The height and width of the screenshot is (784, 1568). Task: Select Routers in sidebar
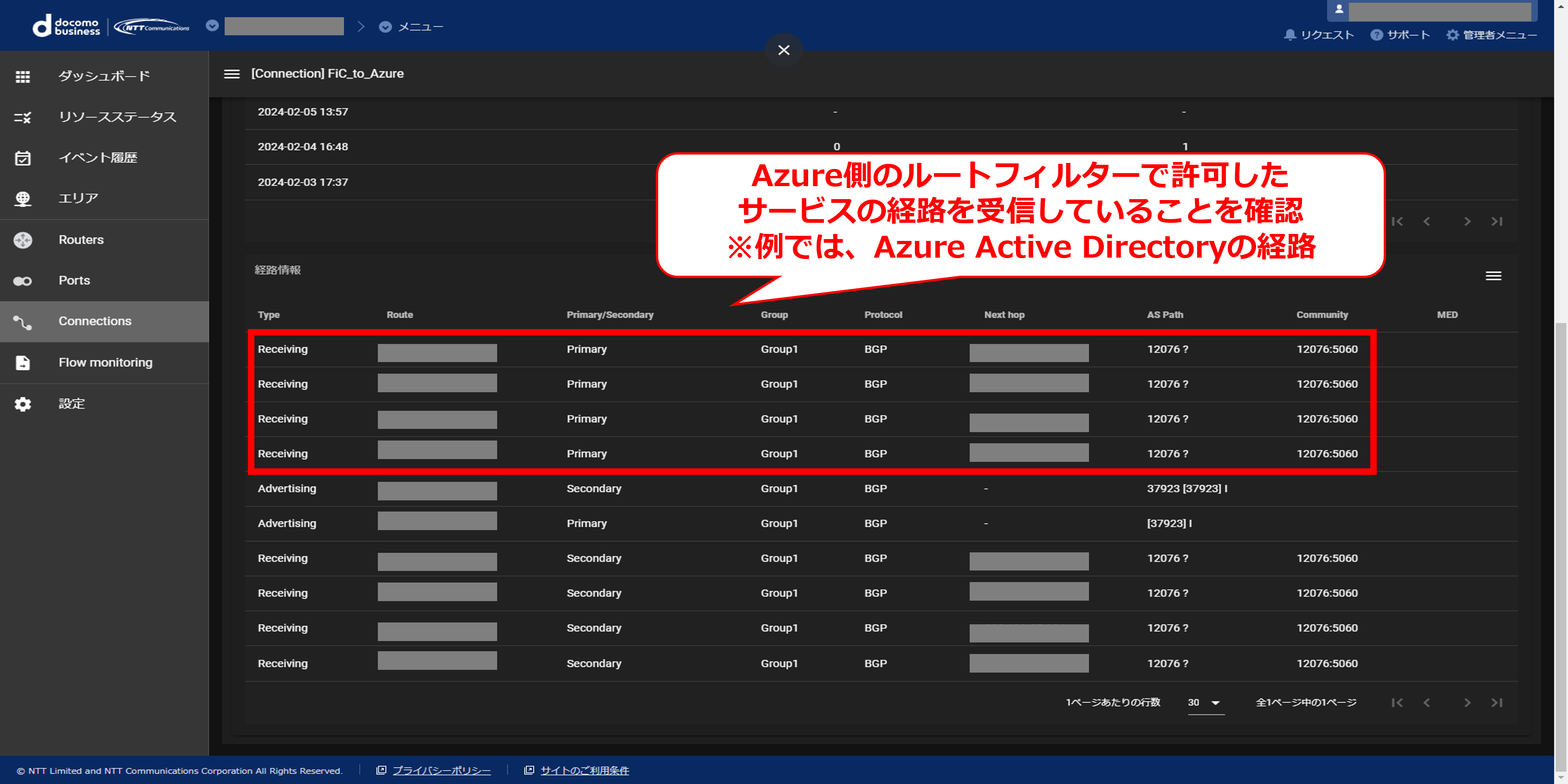coord(104,240)
